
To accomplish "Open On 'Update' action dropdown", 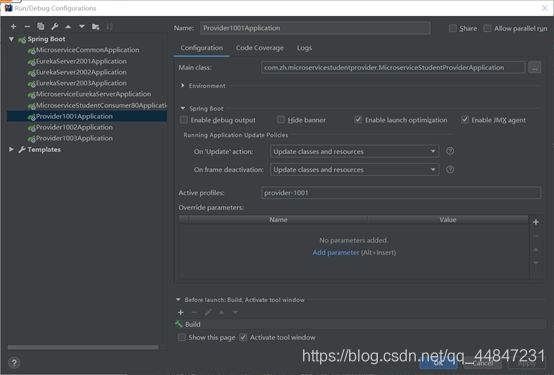I will tap(354, 151).
